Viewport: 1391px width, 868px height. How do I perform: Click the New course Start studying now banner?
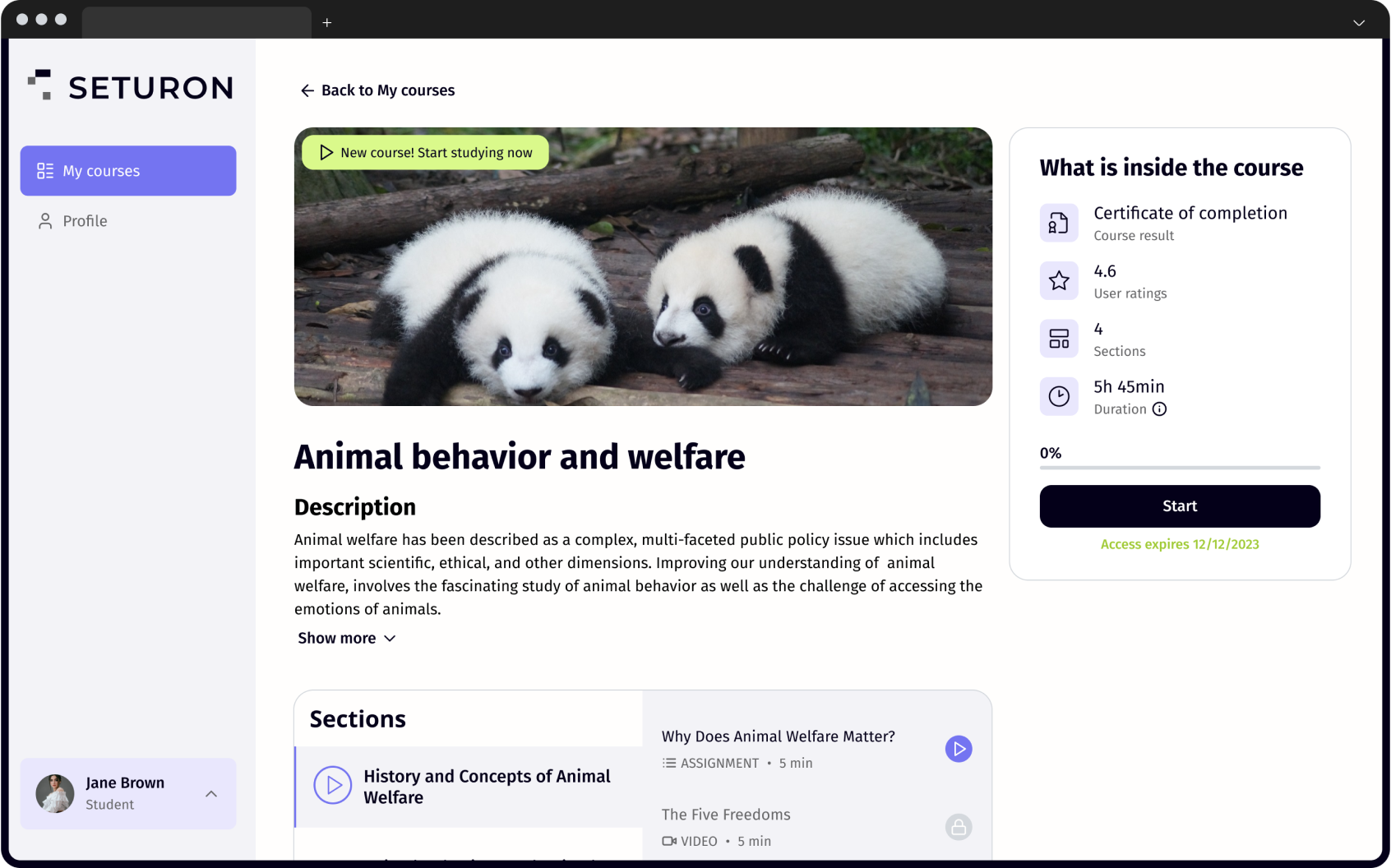425,152
